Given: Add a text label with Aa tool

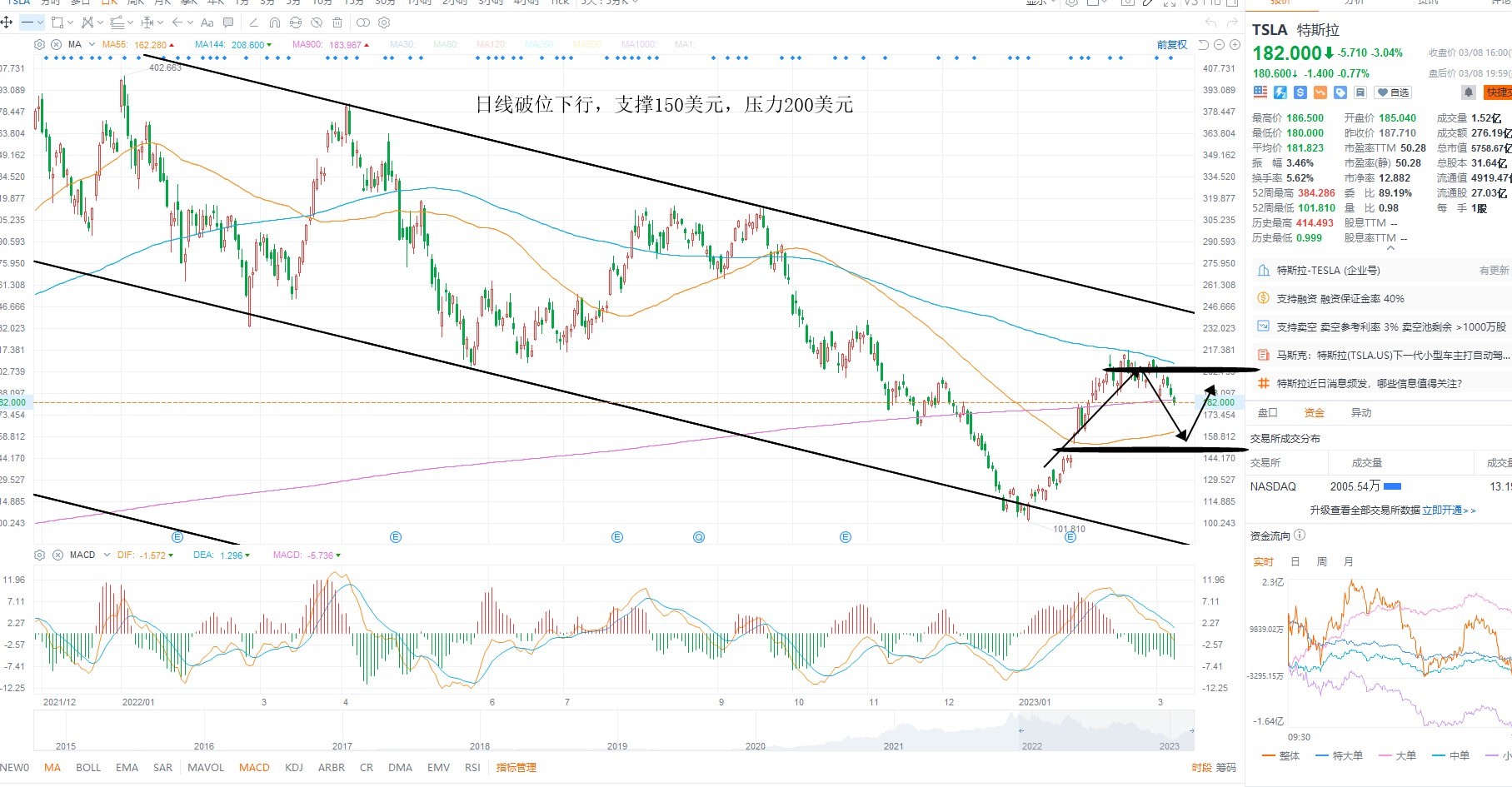Looking at the screenshot, I should 207,22.
